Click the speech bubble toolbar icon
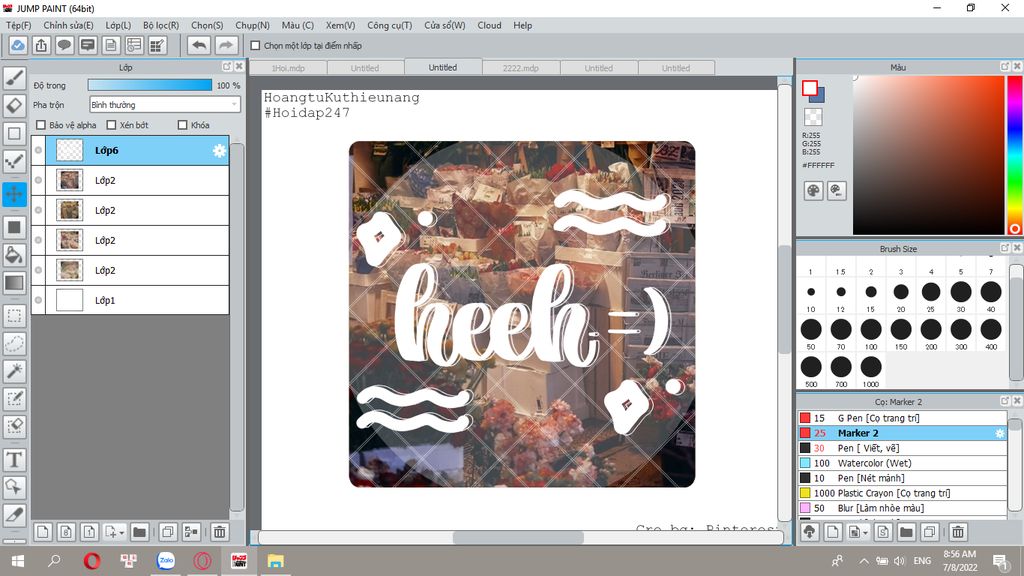Image resolution: width=1024 pixels, height=576 pixels. [x=64, y=45]
